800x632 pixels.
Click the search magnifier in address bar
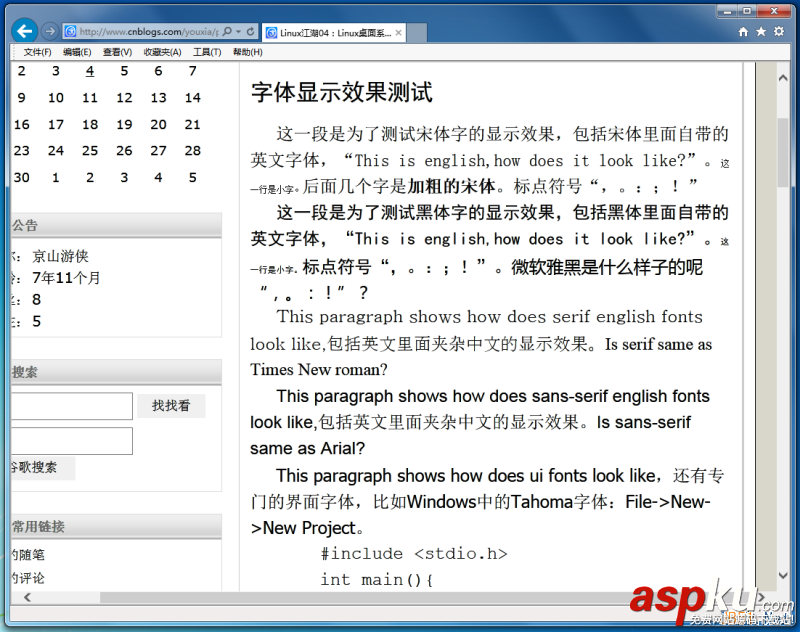[x=228, y=32]
